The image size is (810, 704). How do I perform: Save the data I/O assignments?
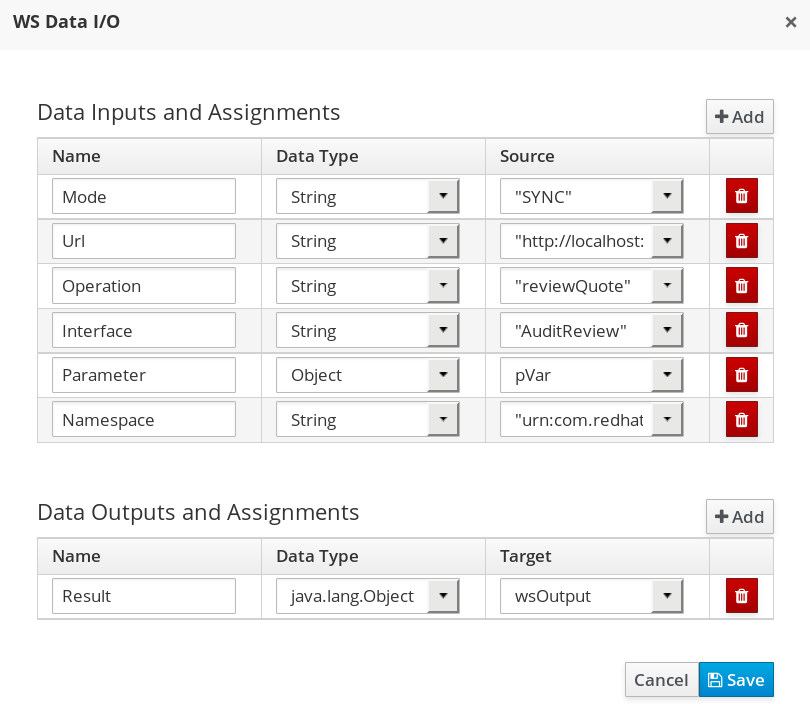pos(736,680)
